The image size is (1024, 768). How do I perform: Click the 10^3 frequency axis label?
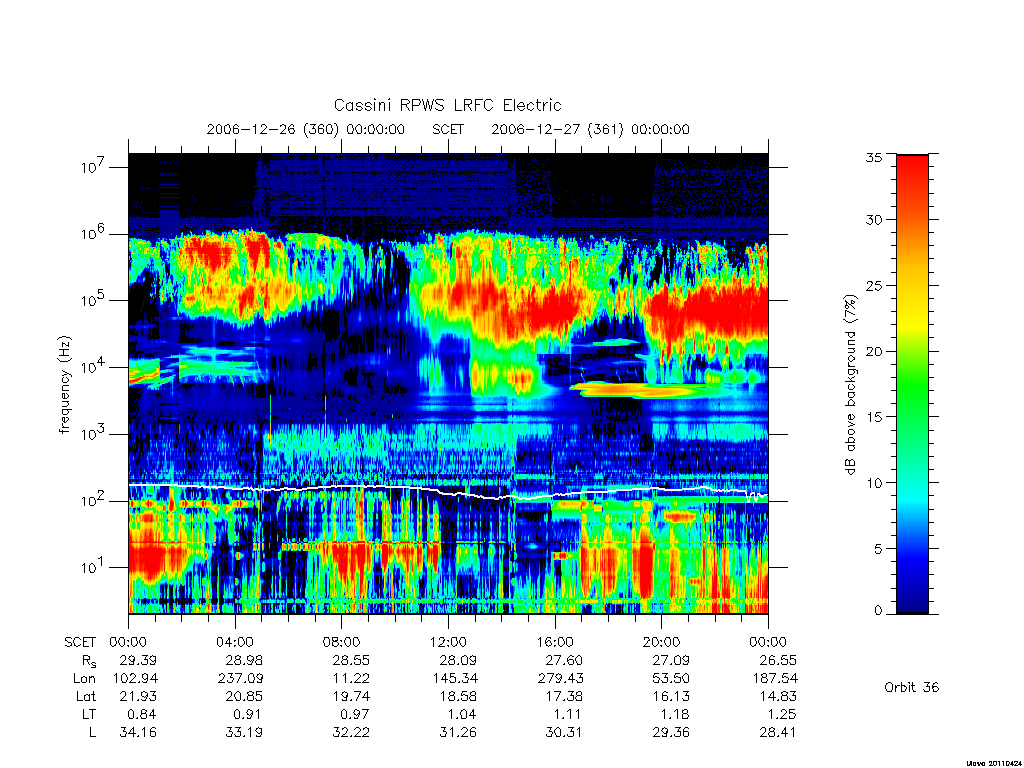pos(95,434)
